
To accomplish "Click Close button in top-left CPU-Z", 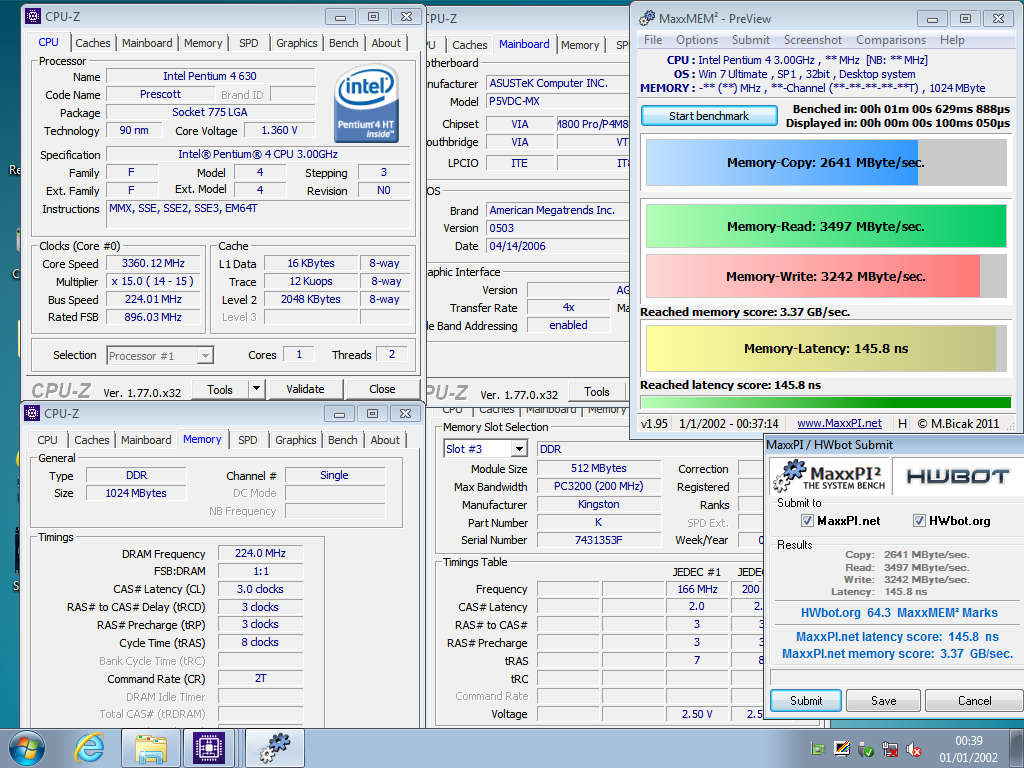I will [x=382, y=389].
